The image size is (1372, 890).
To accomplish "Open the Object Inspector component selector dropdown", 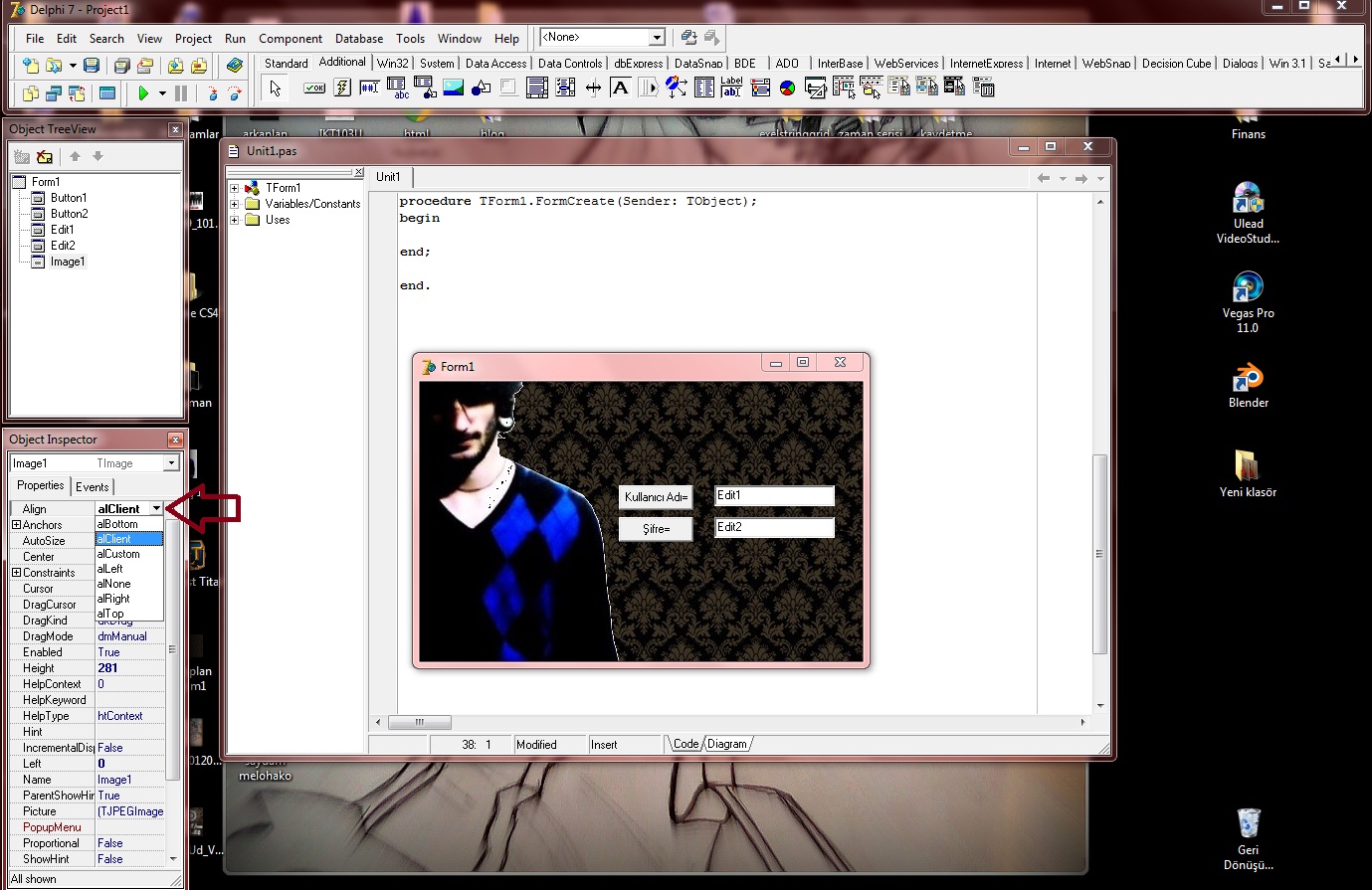I will pyautogui.click(x=171, y=463).
